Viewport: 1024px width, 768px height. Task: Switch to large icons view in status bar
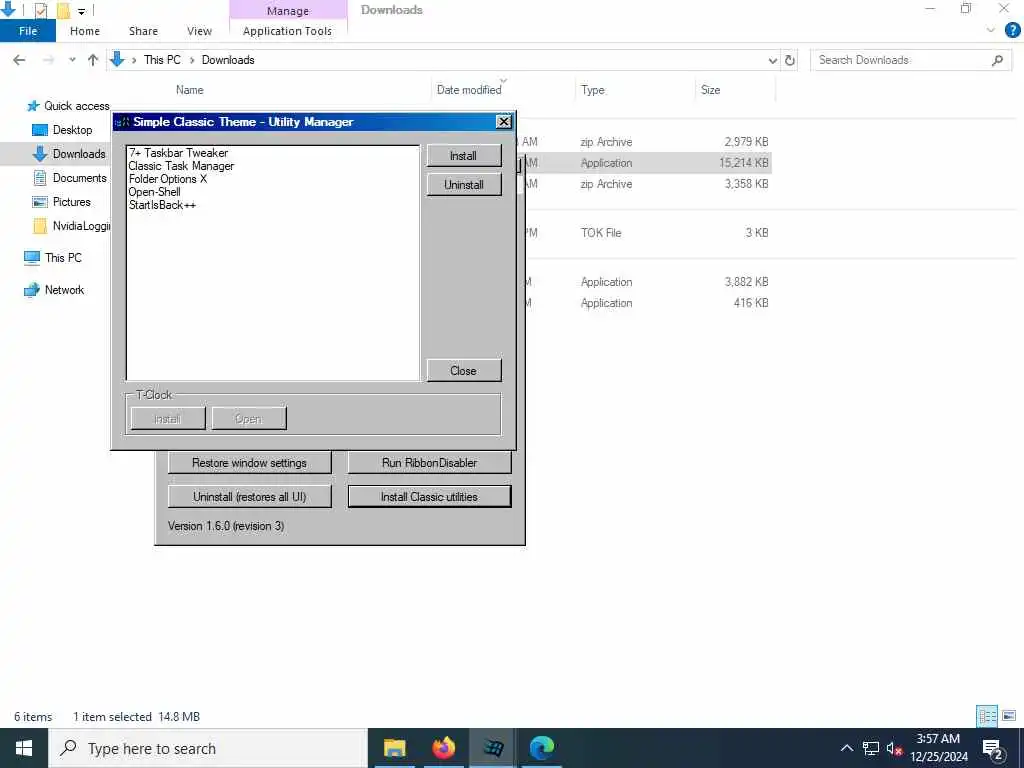click(x=1009, y=716)
